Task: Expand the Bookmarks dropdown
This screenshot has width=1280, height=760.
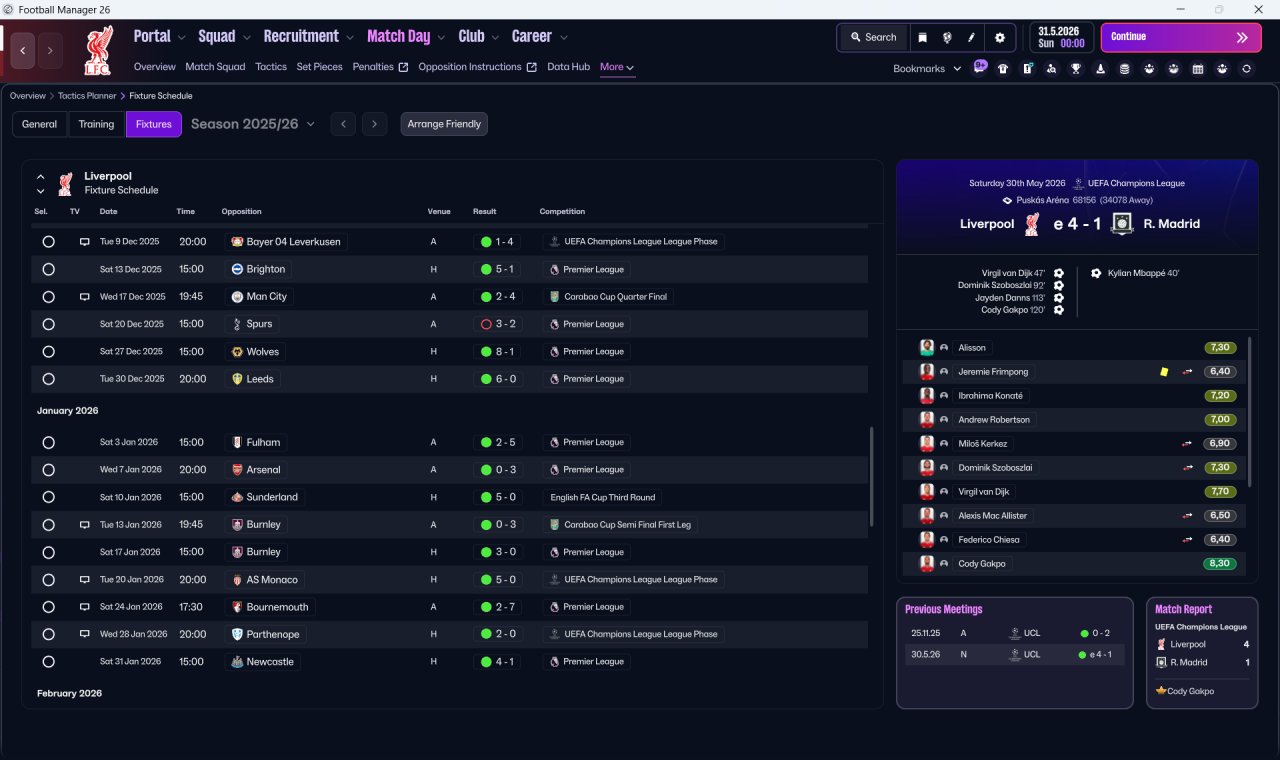Action: point(927,69)
